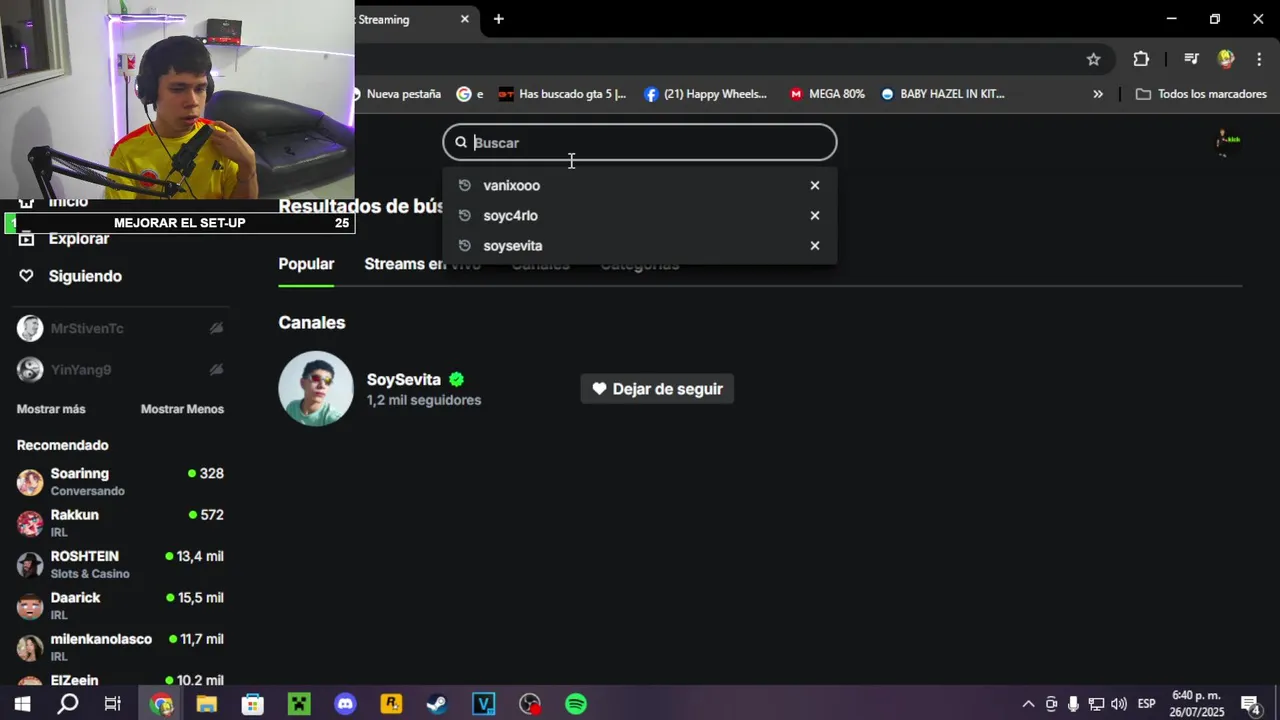Open the Todos los marcadores folder
This screenshot has height=720, width=1280.
coord(1201,94)
